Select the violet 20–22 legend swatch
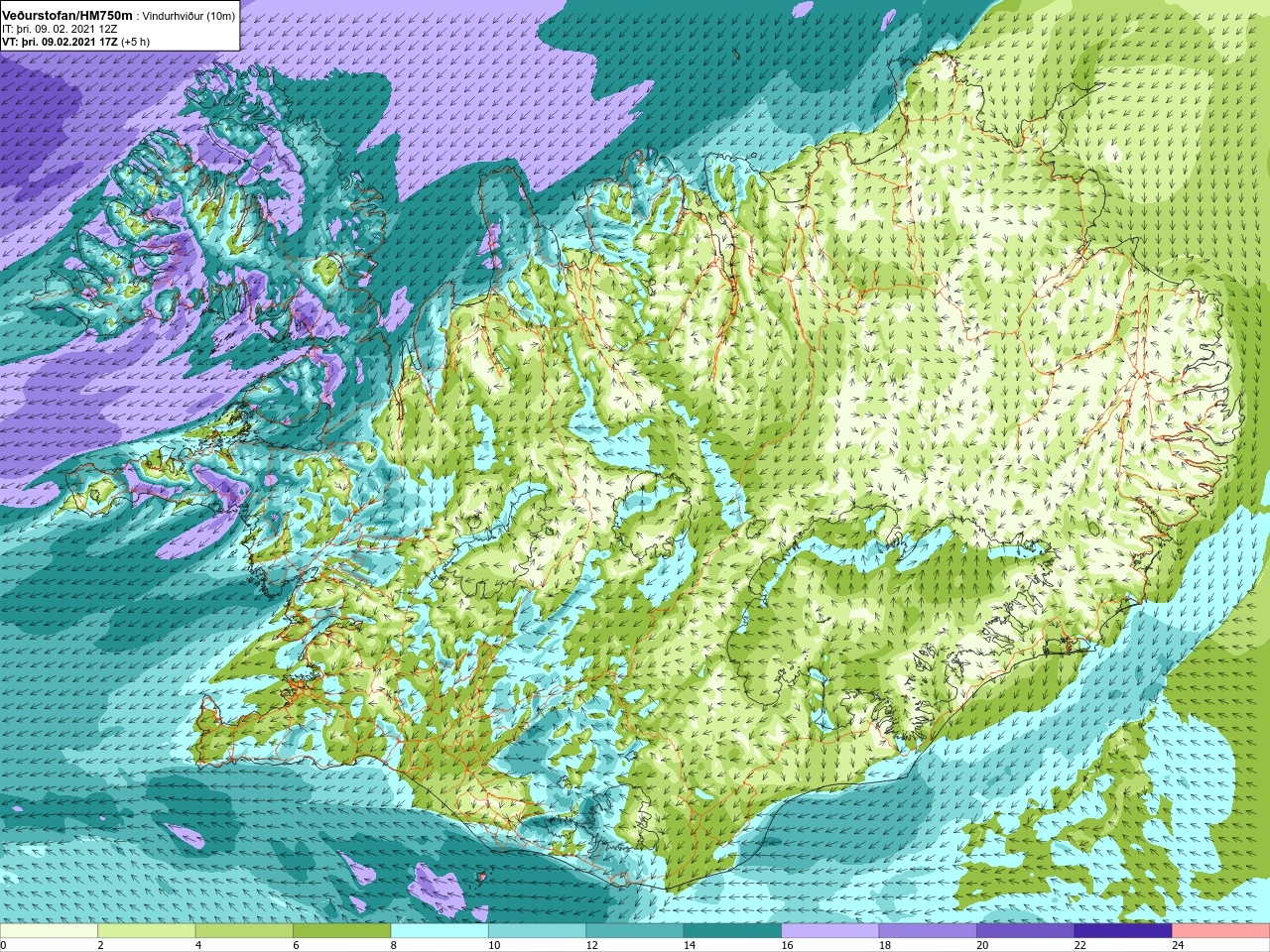The image size is (1270, 952). pos(1026,931)
